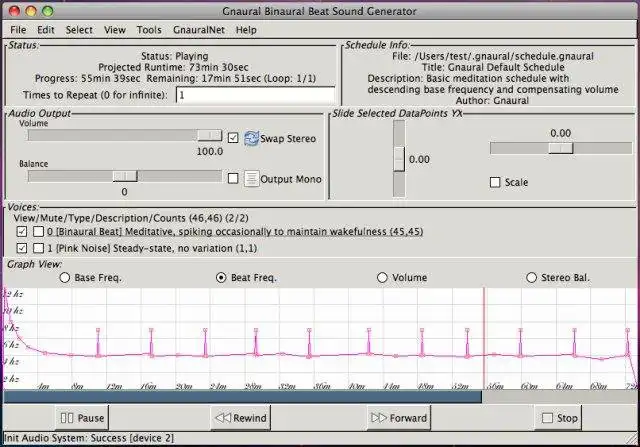Open the Edit menu
The width and height of the screenshot is (640, 447).
tap(46, 30)
